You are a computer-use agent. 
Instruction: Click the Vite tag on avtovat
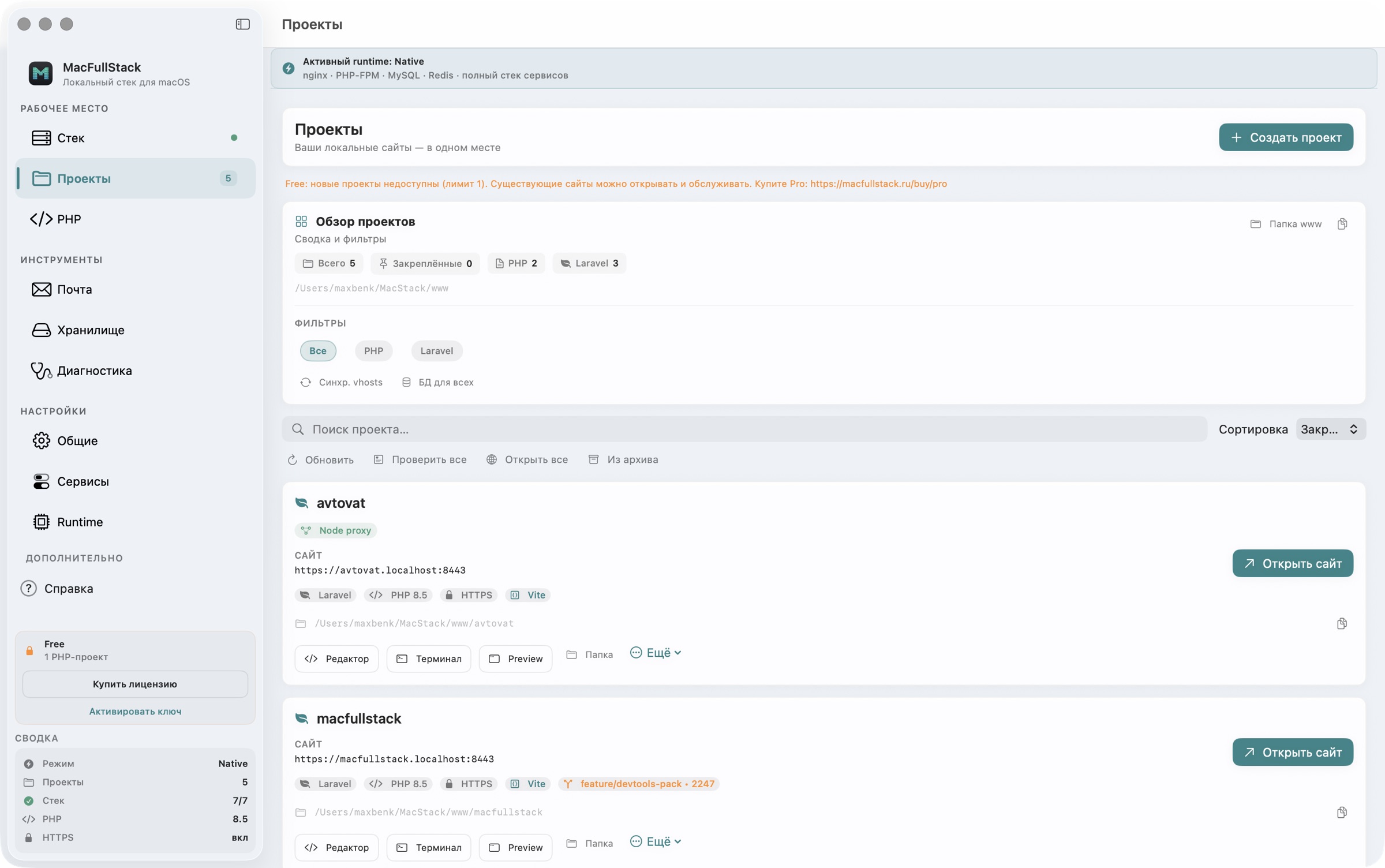[528, 596]
